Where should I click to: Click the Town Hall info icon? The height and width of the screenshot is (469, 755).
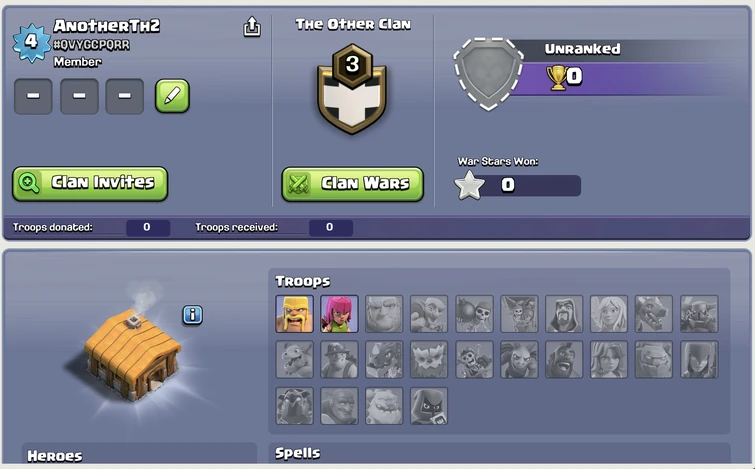point(193,315)
